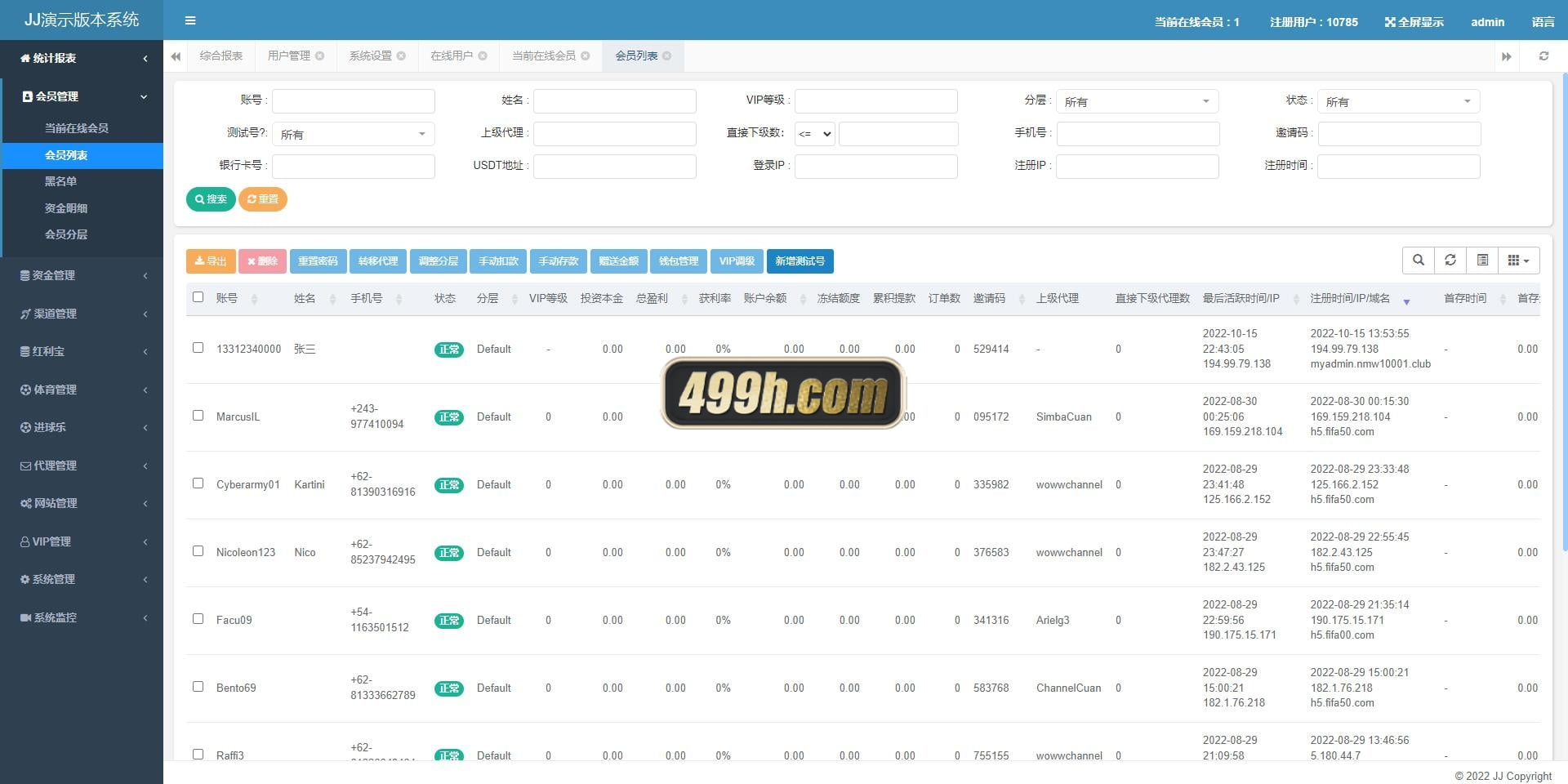Click the 新增测试号 button
Viewport: 1568px width, 784px height.
pos(800,261)
